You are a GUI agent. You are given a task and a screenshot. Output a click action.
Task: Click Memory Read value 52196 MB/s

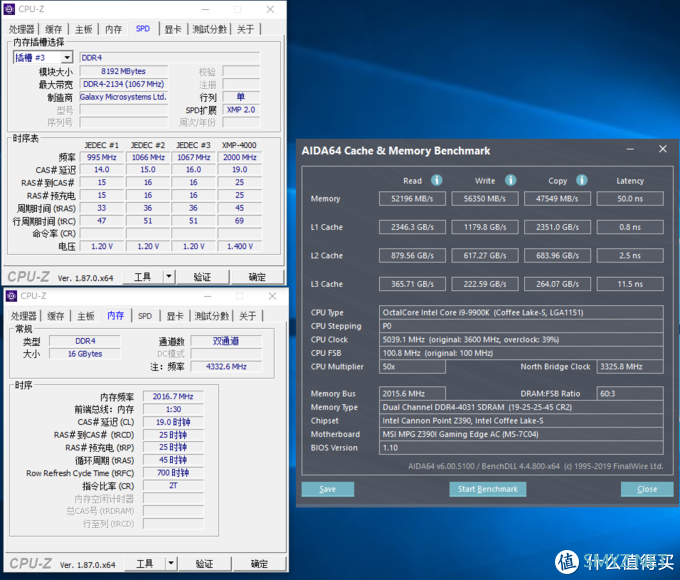412,198
